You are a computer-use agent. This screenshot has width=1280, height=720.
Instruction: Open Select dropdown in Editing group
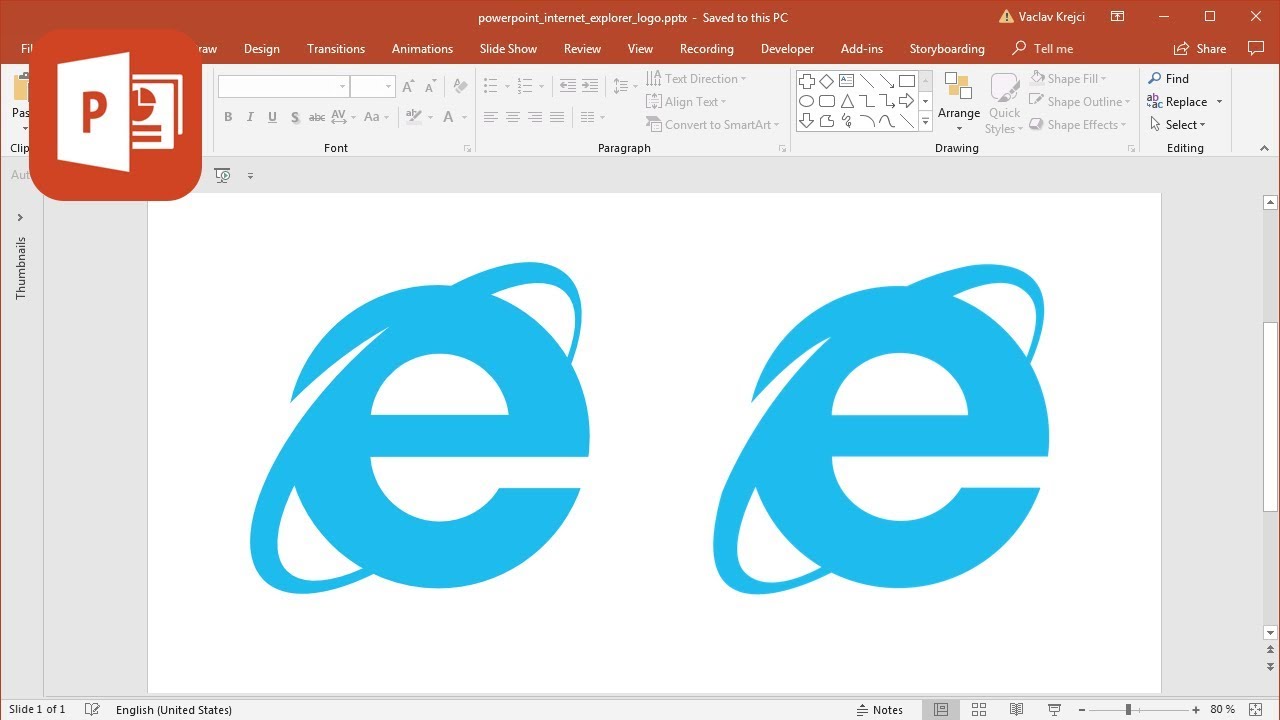(x=1177, y=125)
